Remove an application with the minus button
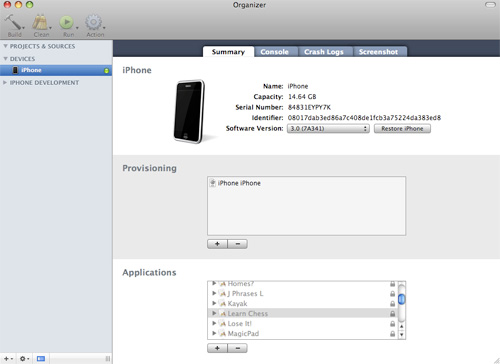Image resolution: width=500 pixels, height=364 pixels. (x=238, y=348)
